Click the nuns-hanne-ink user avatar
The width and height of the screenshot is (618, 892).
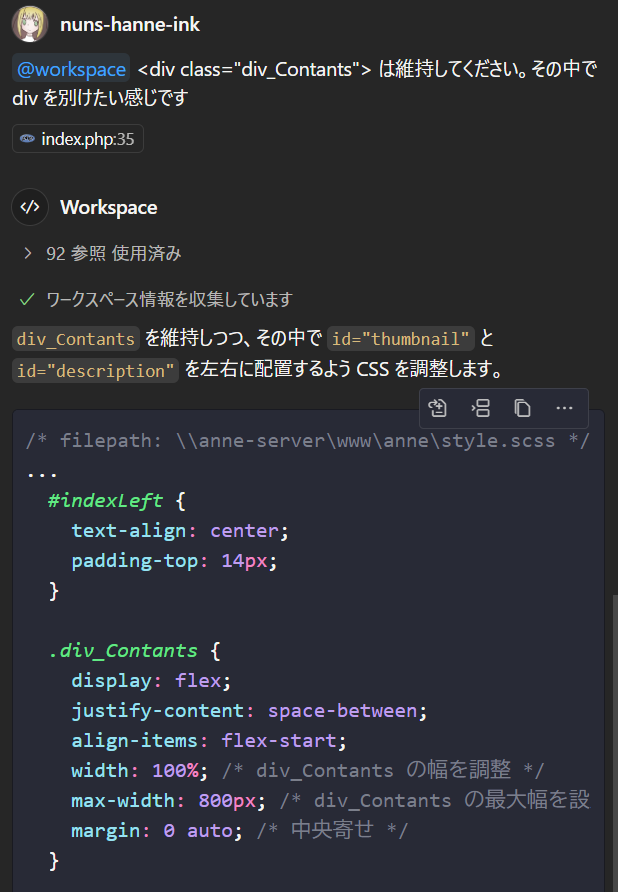(x=30, y=24)
